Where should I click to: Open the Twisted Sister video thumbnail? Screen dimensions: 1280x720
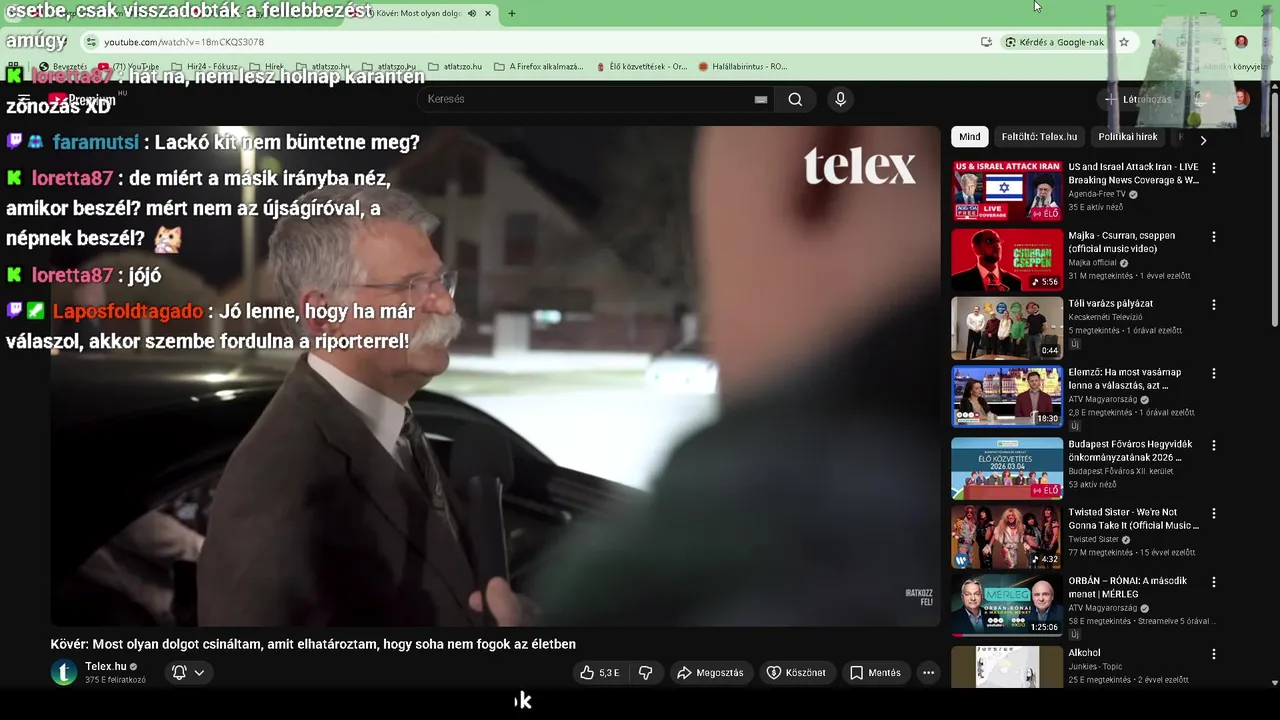pyautogui.click(x=1007, y=536)
